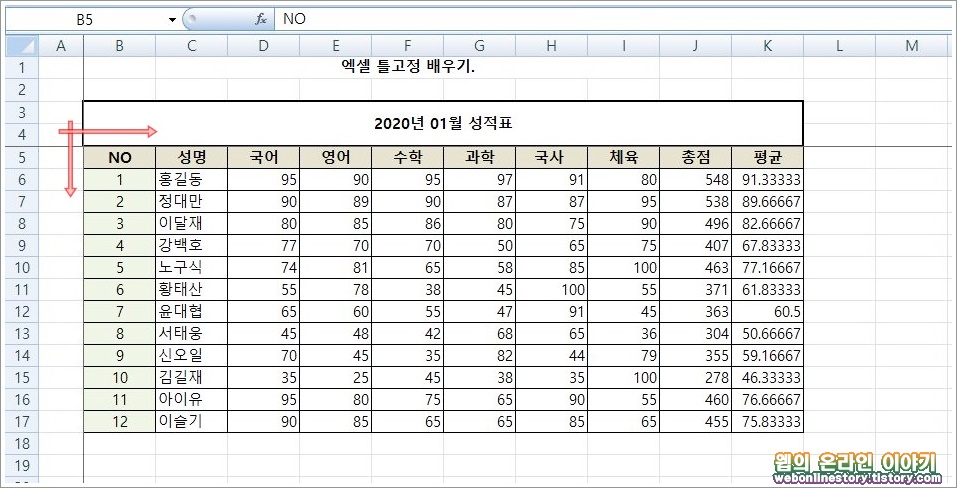Click total score cell 304
The width and height of the screenshot is (957, 488).
(x=696, y=334)
